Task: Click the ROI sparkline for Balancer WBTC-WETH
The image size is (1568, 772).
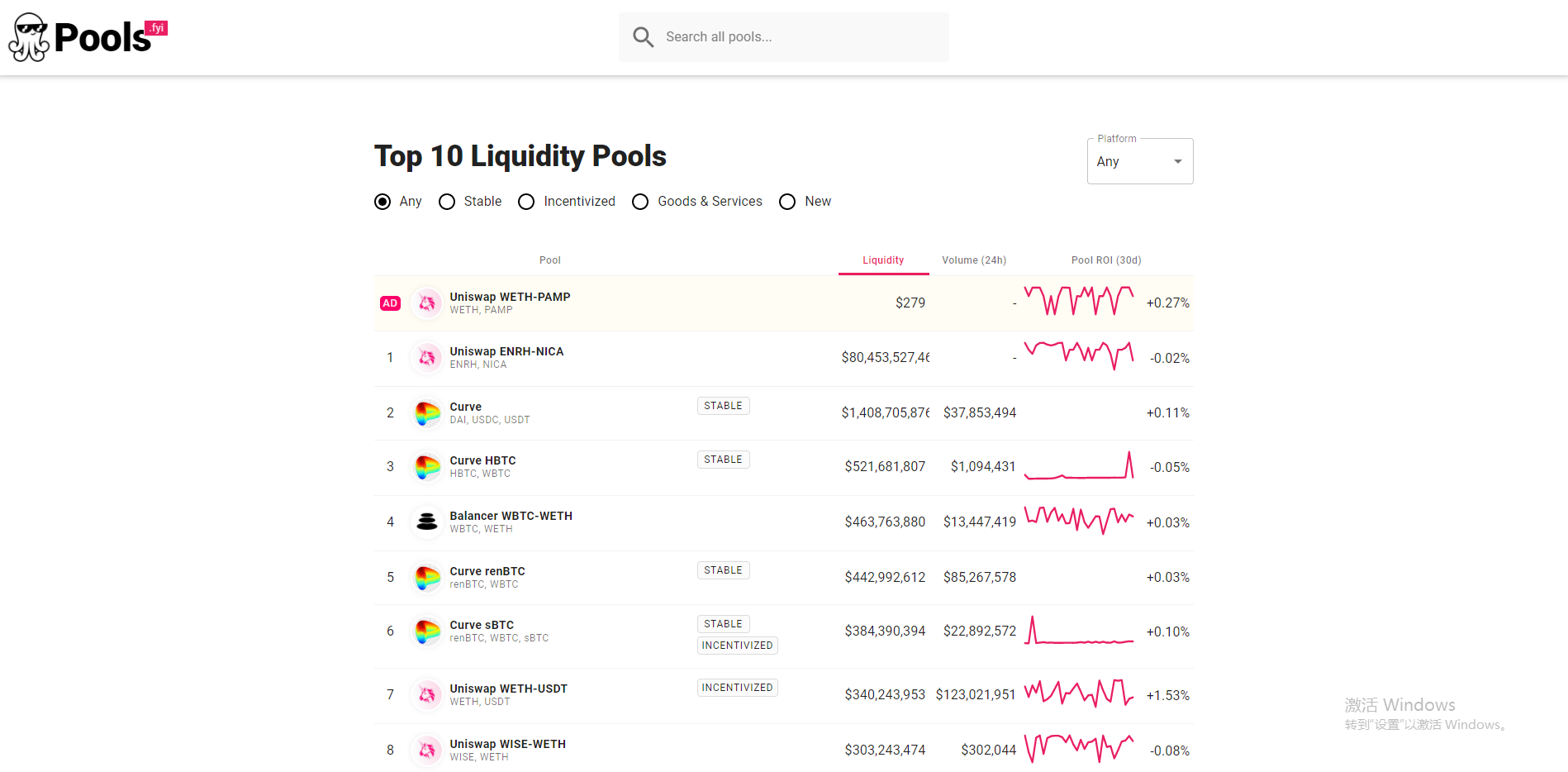Action: tap(1078, 520)
